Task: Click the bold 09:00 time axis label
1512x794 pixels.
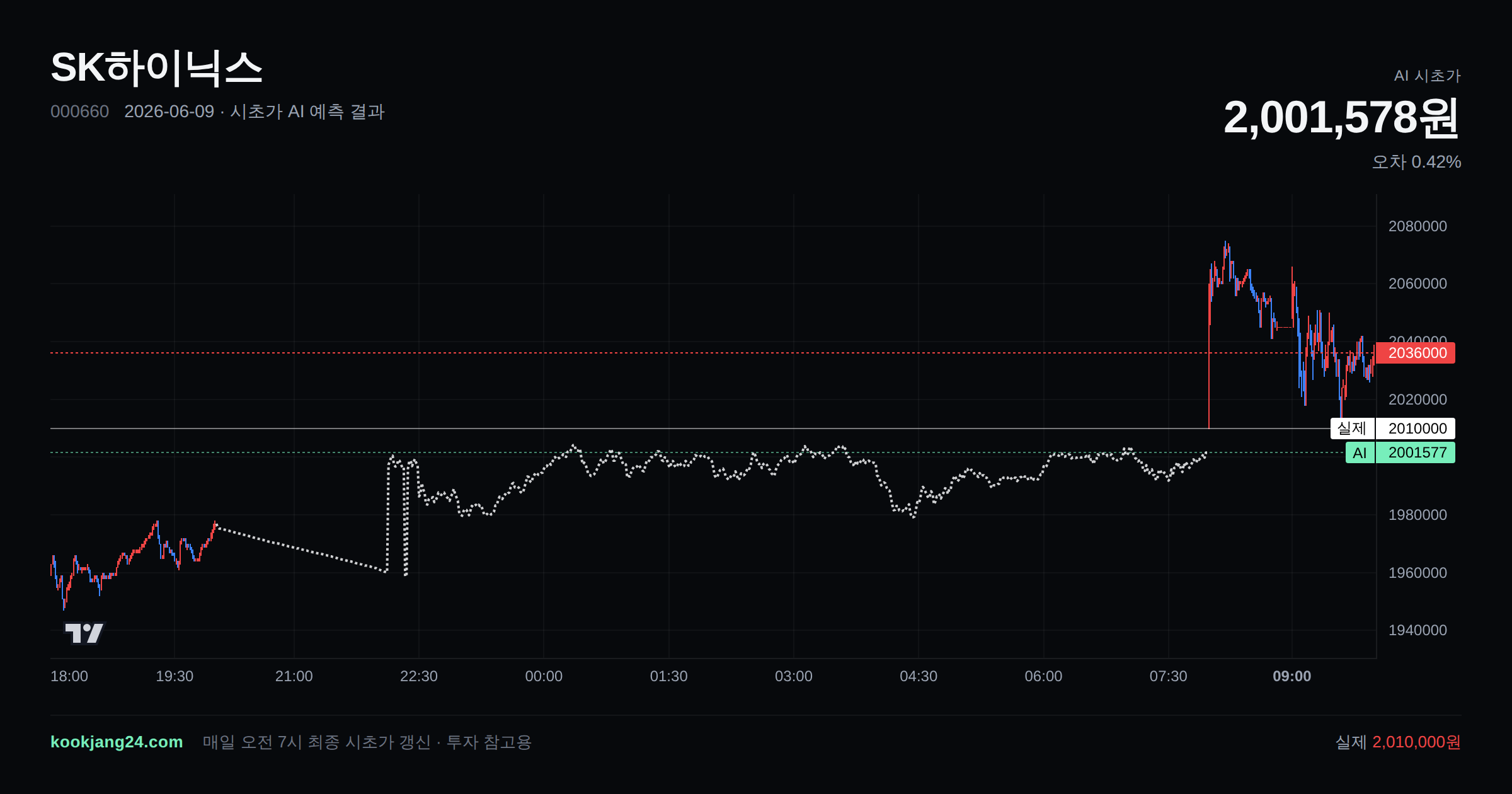Action: click(1292, 676)
